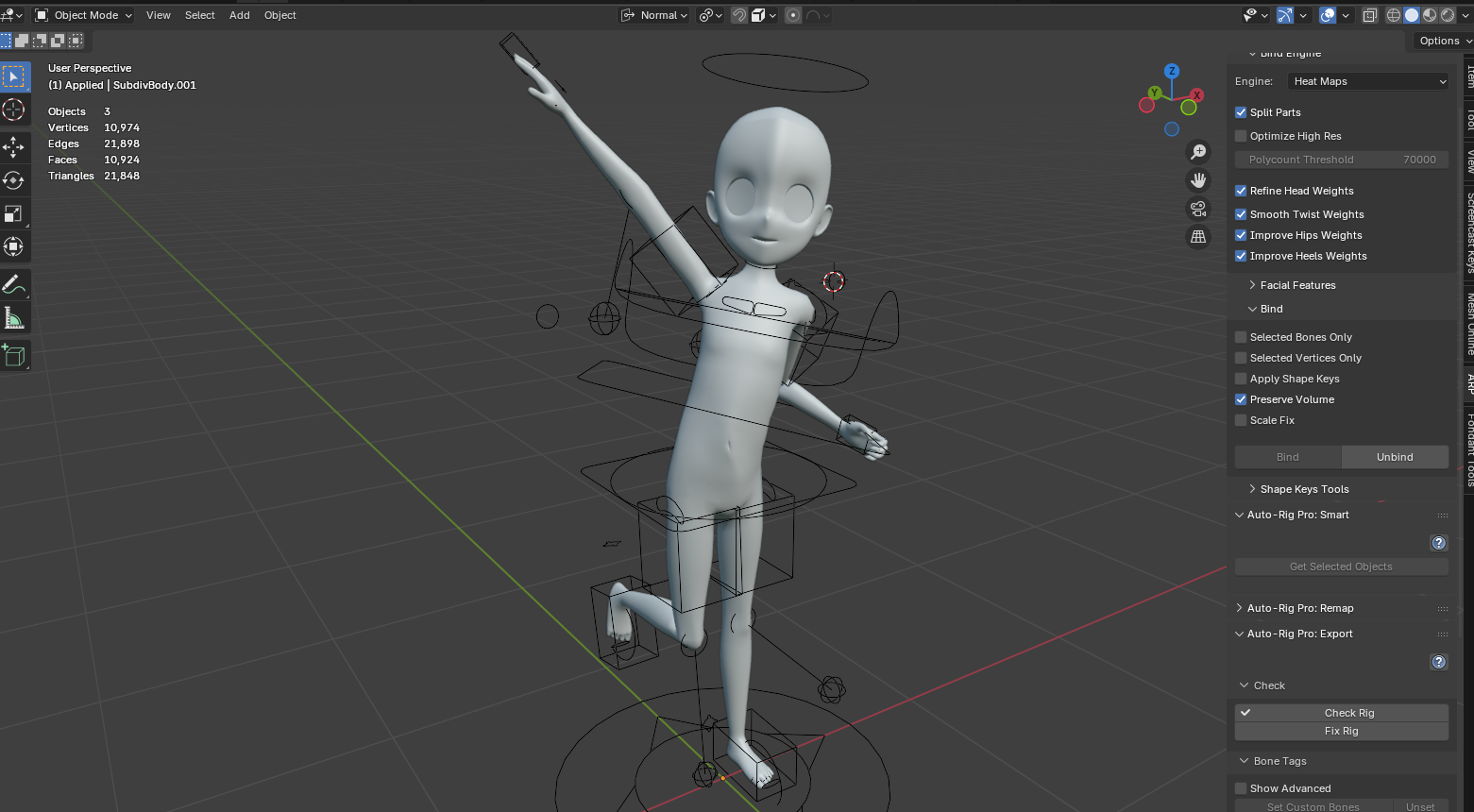
Task: Click the pan view hand icon
Action: [1198, 180]
